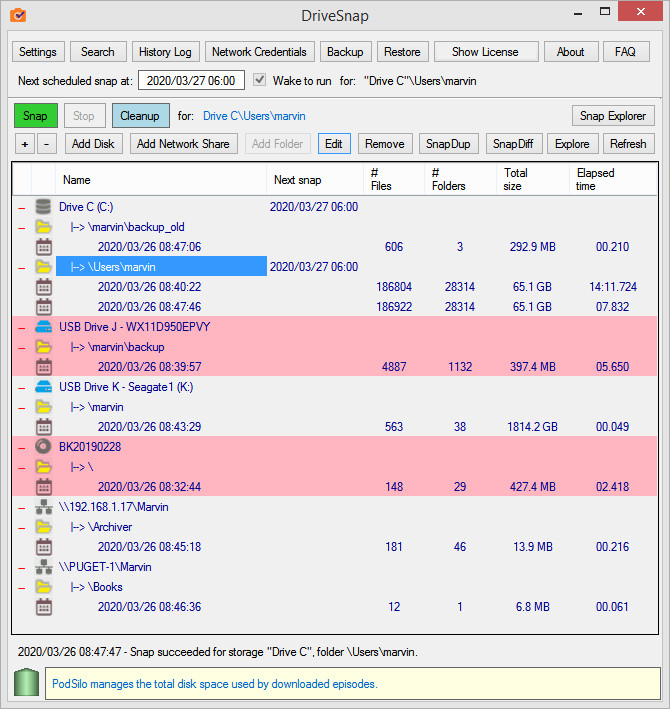The width and height of the screenshot is (670, 709).
Task: Follow the Drive C\Users\marvin link
Action: point(254,116)
